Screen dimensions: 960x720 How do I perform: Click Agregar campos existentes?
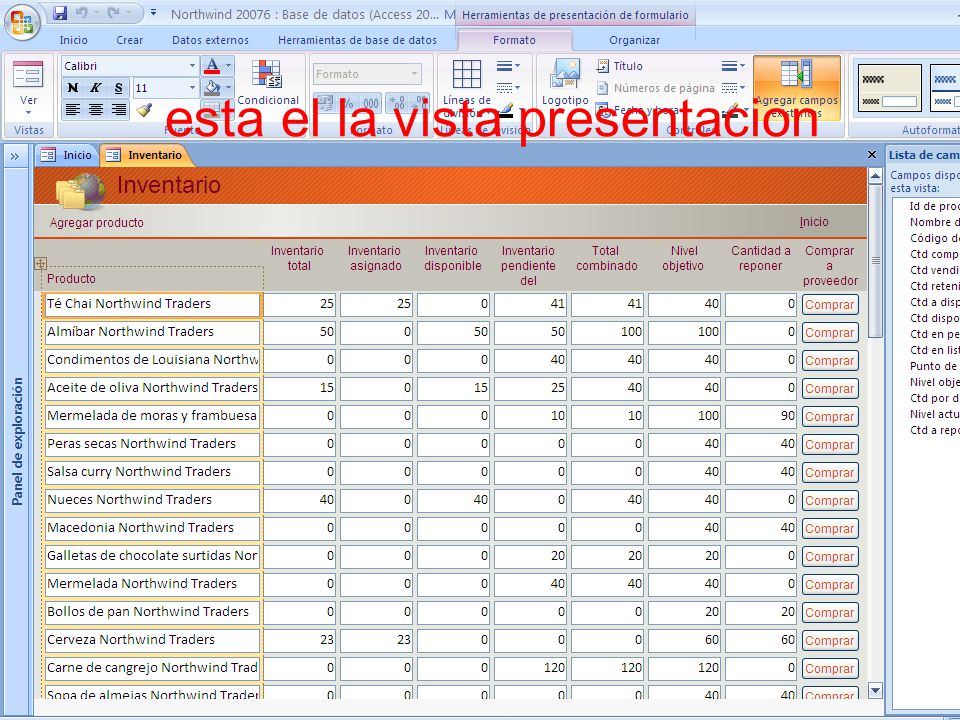(x=797, y=88)
